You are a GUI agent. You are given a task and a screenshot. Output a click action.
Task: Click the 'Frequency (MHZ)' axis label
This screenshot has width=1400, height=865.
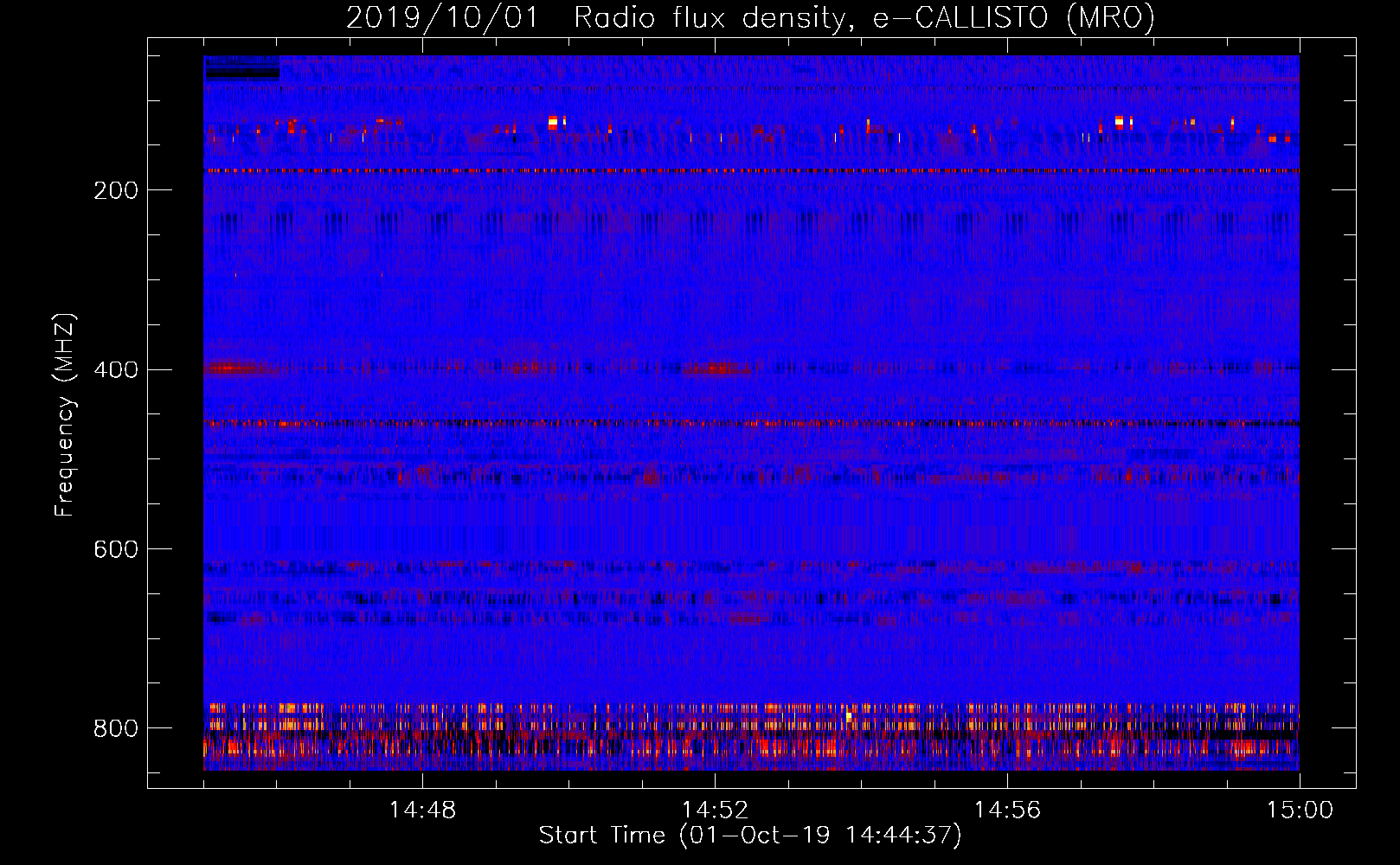(65, 415)
